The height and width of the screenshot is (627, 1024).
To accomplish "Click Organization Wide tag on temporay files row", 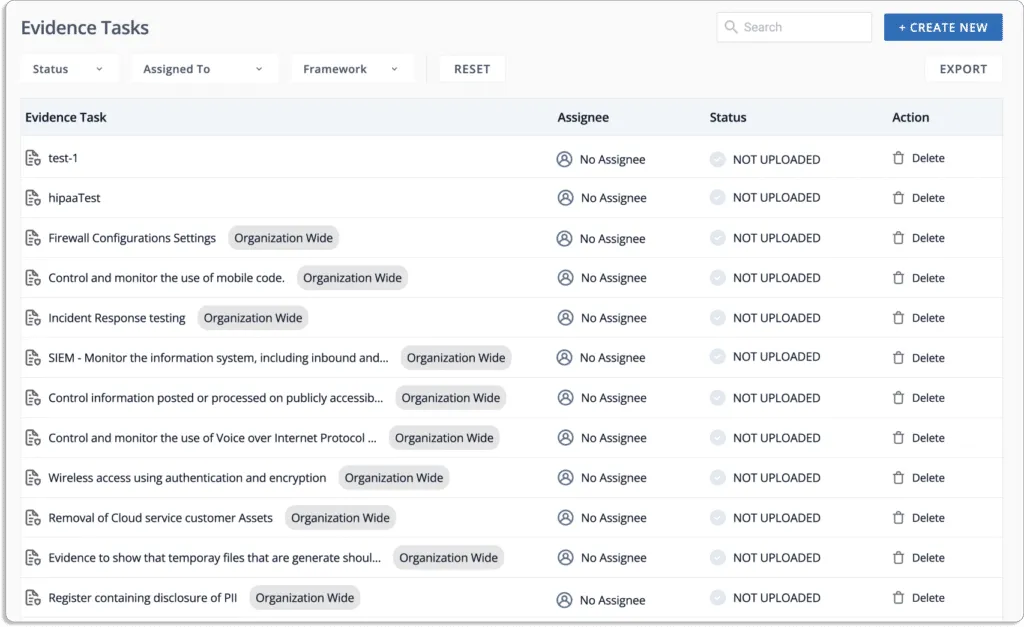I will click(x=449, y=558).
